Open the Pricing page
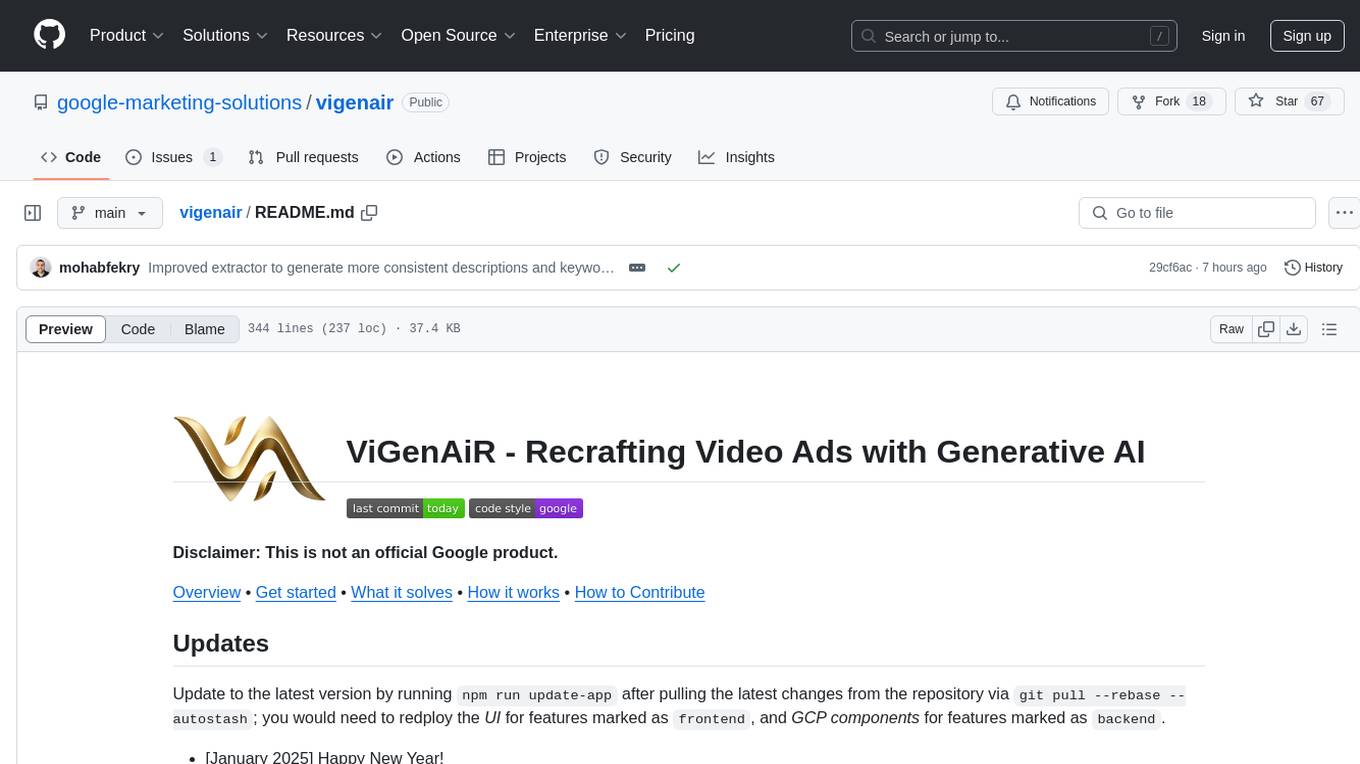 click(670, 35)
